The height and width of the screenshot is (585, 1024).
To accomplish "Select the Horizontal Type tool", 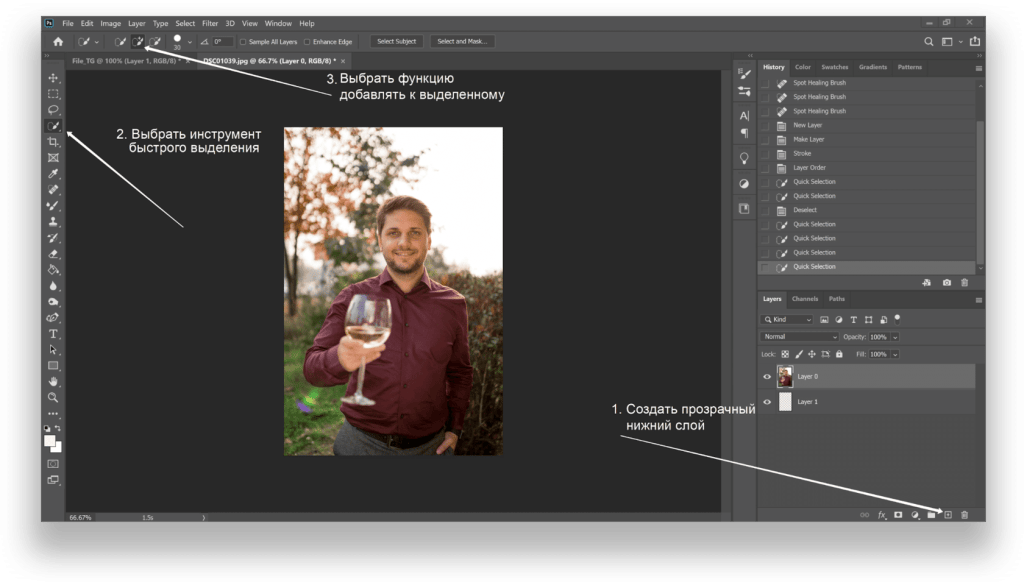I will click(53, 334).
